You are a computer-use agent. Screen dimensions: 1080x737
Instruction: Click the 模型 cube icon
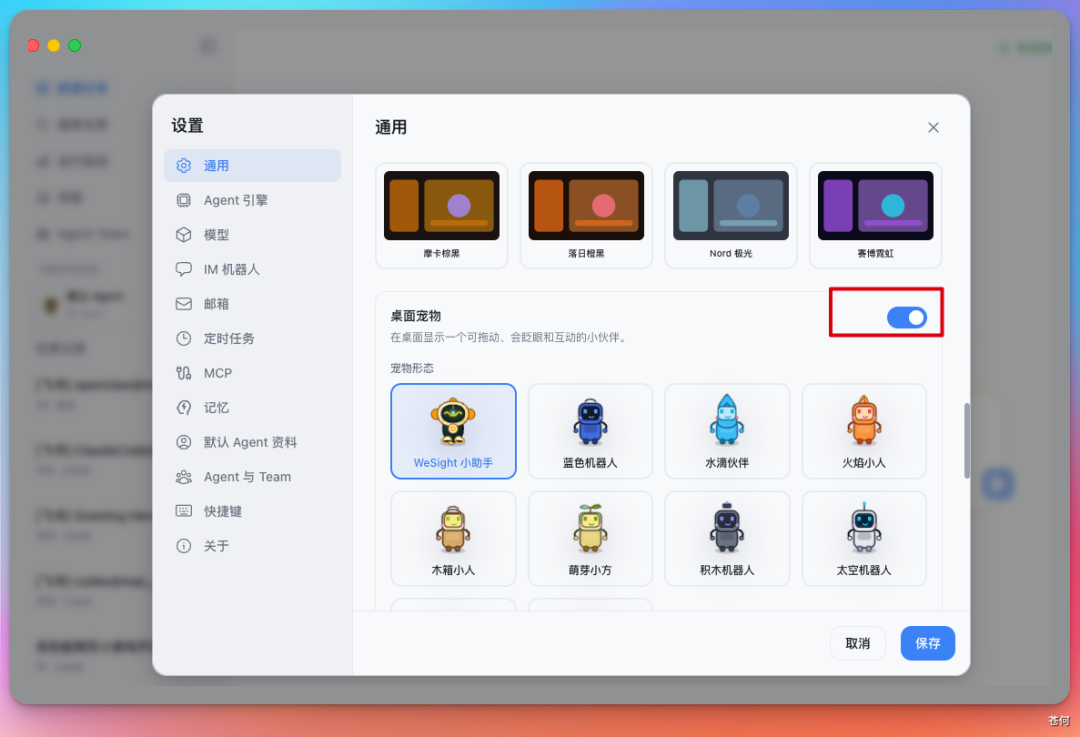pos(183,234)
